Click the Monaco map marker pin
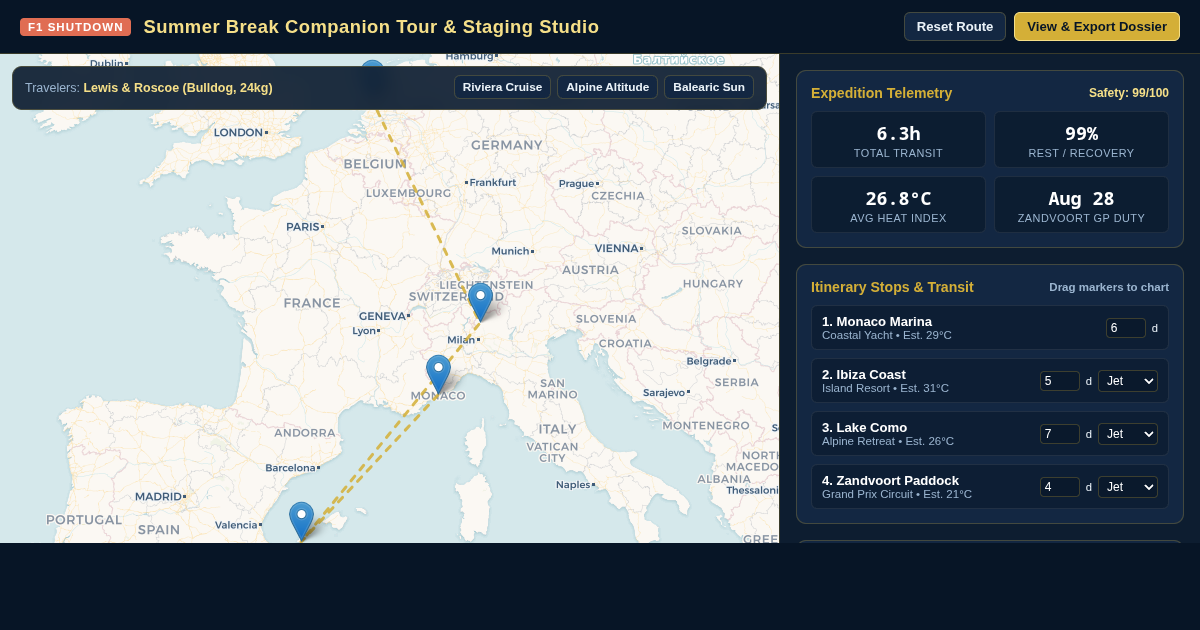The image size is (1200, 630). 438,374
